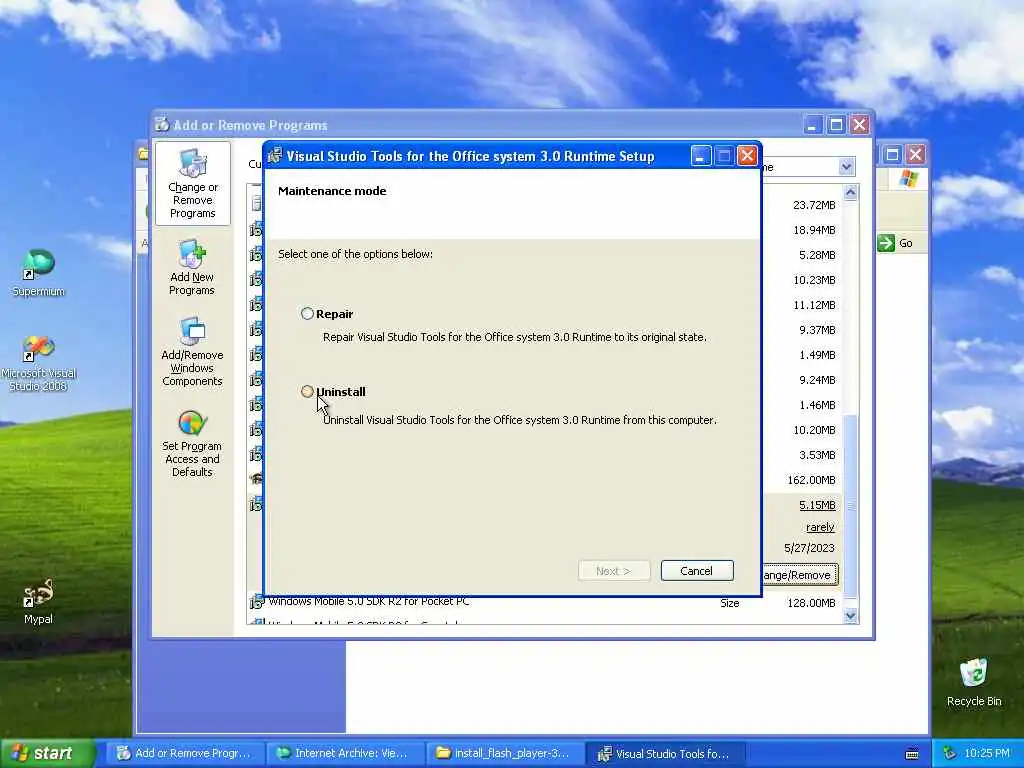The image size is (1024, 768).
Task: Click the Cancel button in Setup dialog
Action: (x=697, y=571)
